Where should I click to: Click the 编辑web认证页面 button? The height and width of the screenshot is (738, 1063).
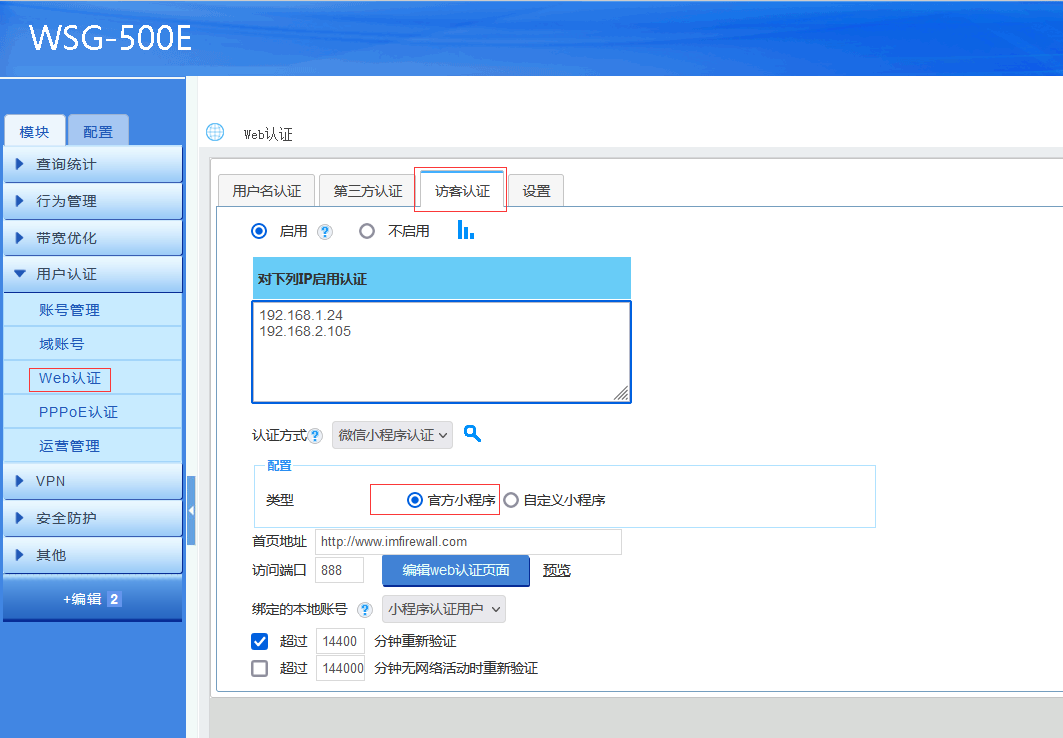456,570
